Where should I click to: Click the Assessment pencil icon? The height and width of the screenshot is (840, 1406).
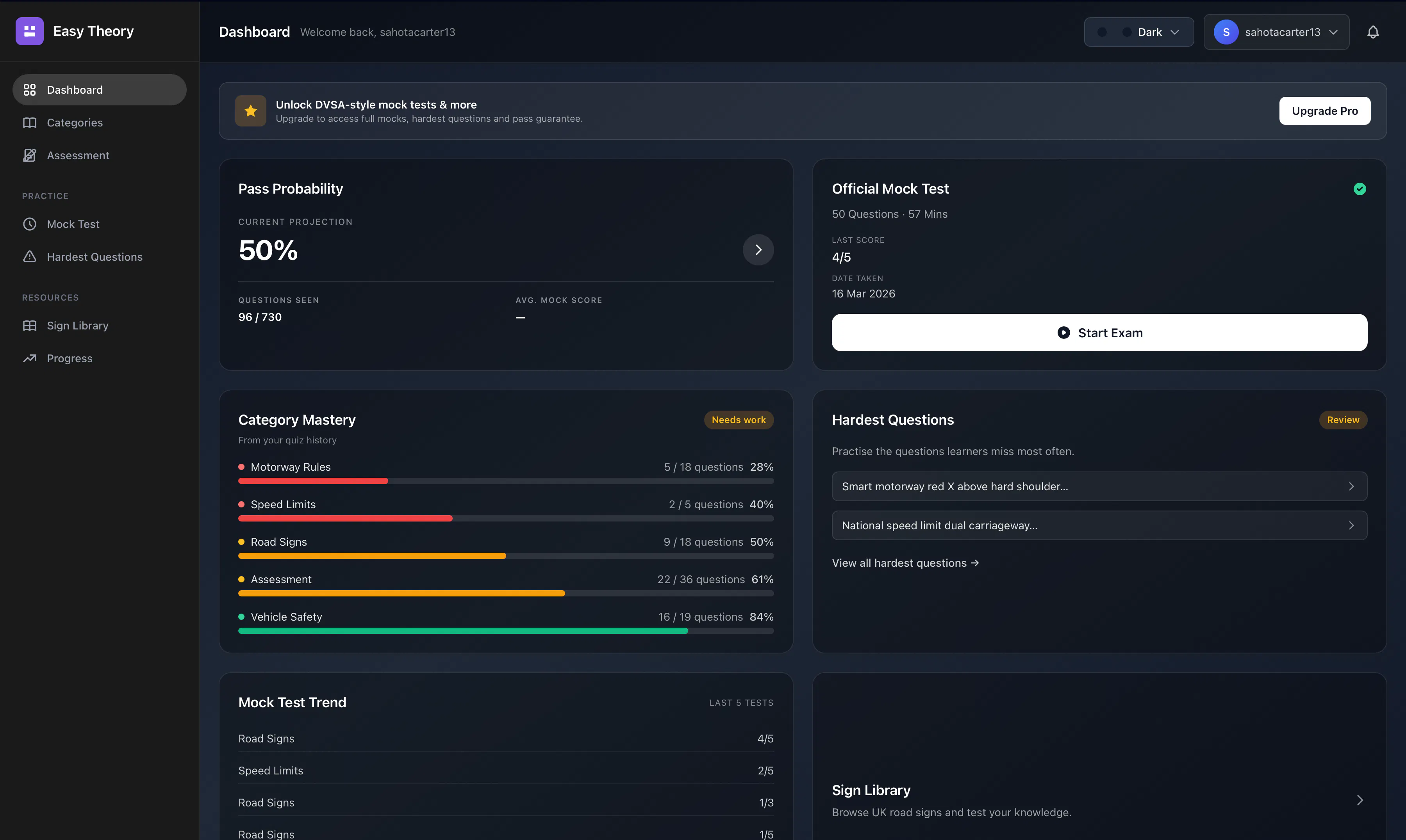click(29, 156)
